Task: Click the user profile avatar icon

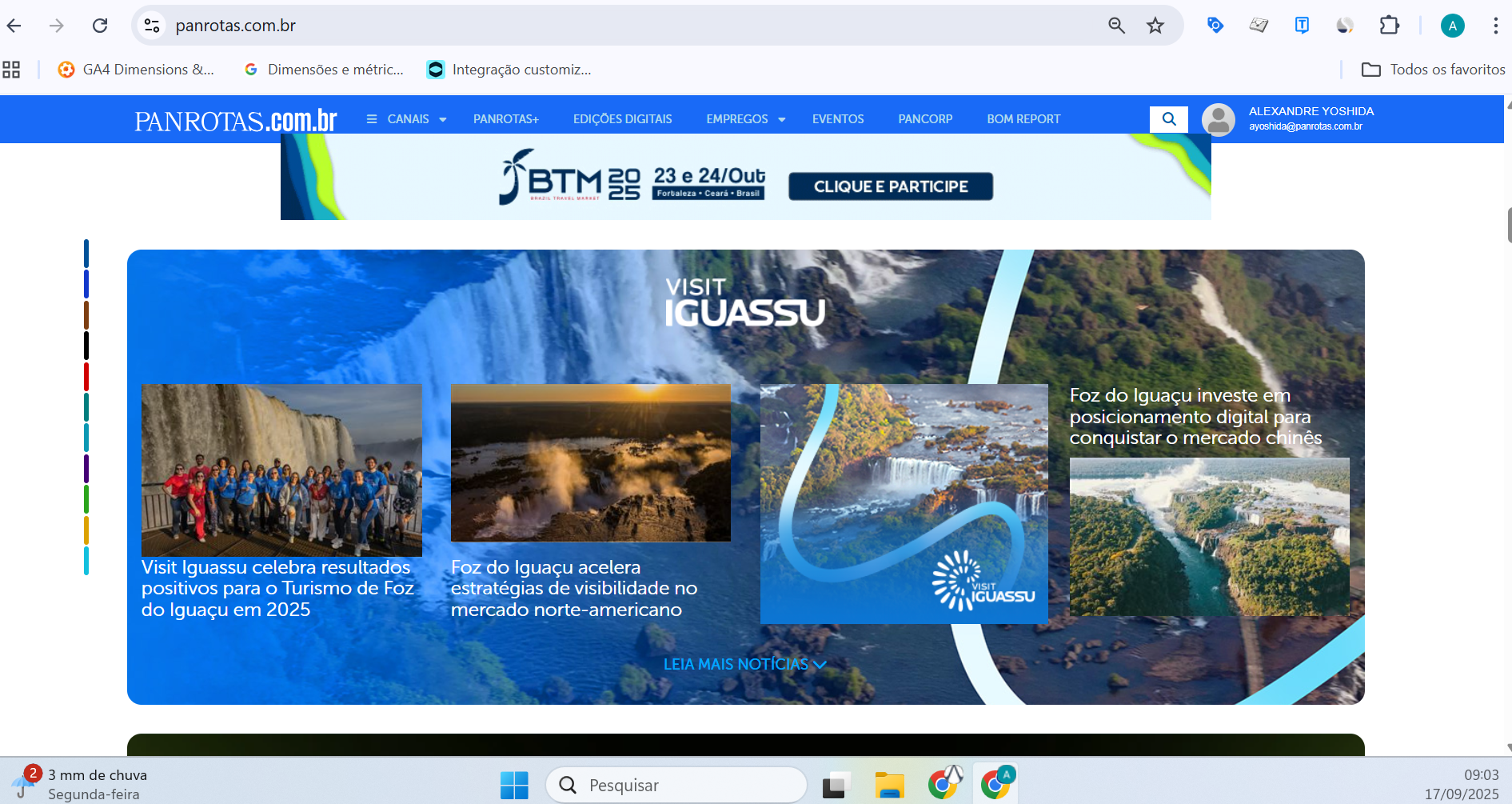Action: tap(1218, 120)
